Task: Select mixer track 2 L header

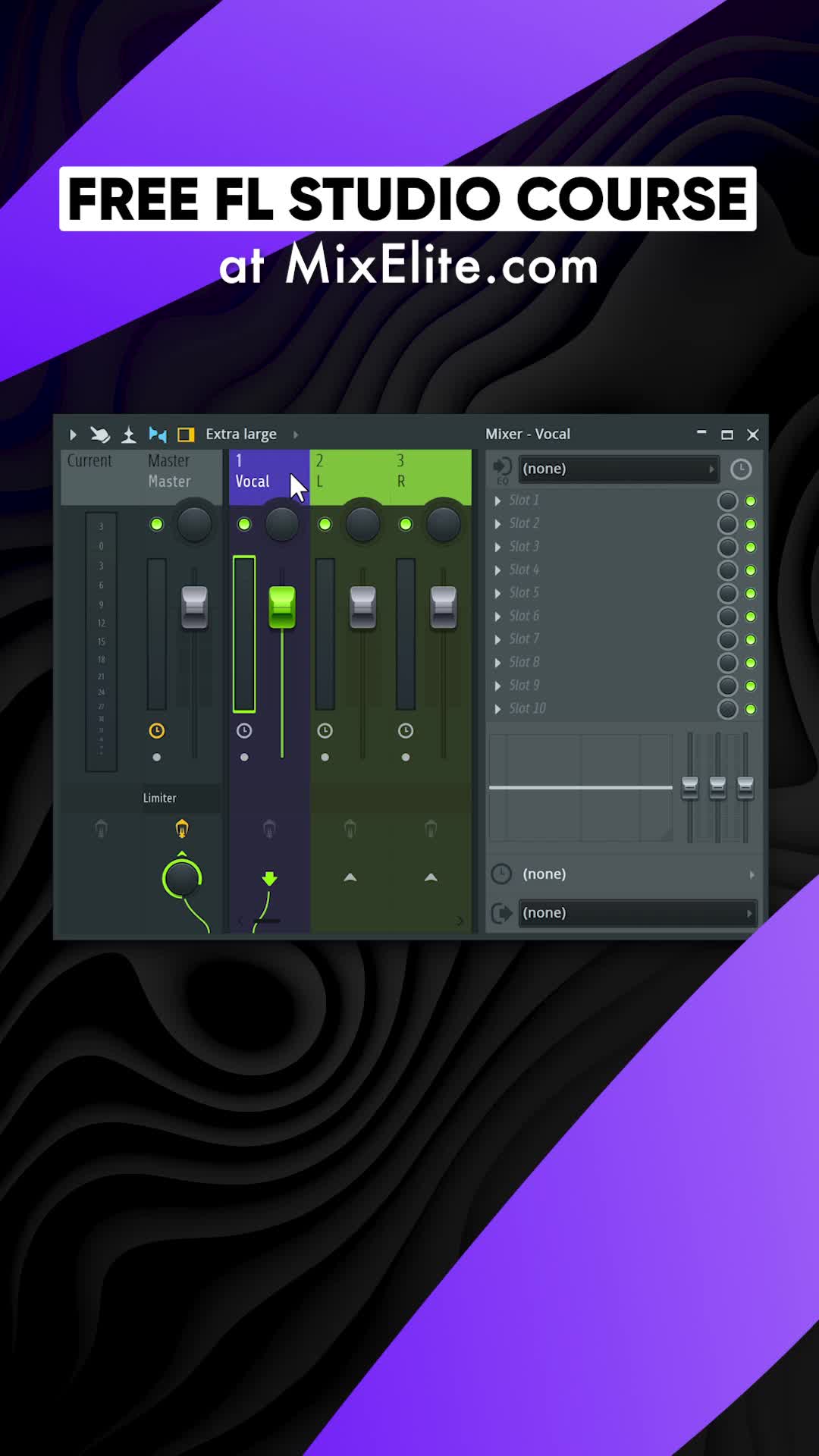Action: (x=350, y=477)
